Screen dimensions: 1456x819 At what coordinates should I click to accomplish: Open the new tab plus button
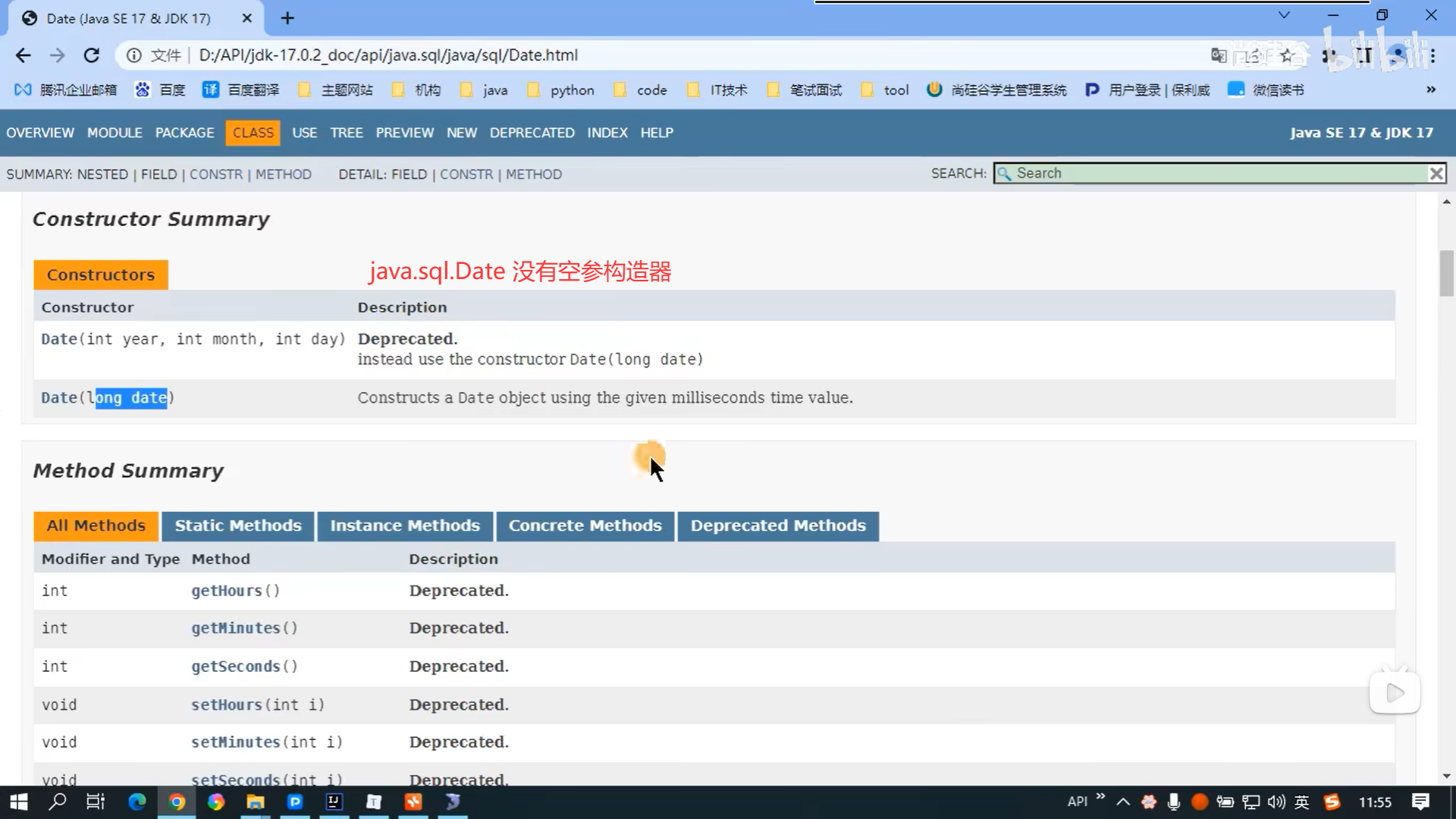287,18
